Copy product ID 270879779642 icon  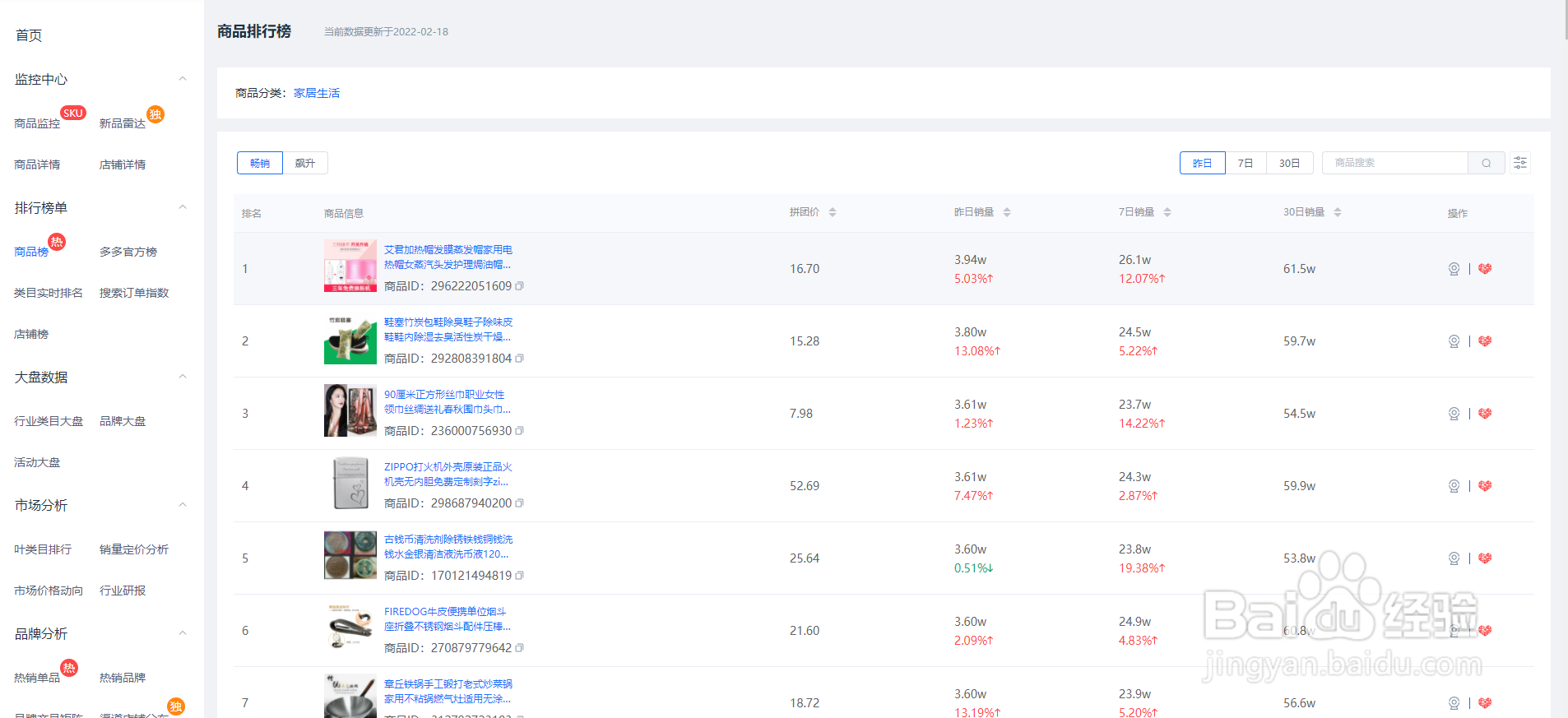pyautogui.click(x=519, y=648)
